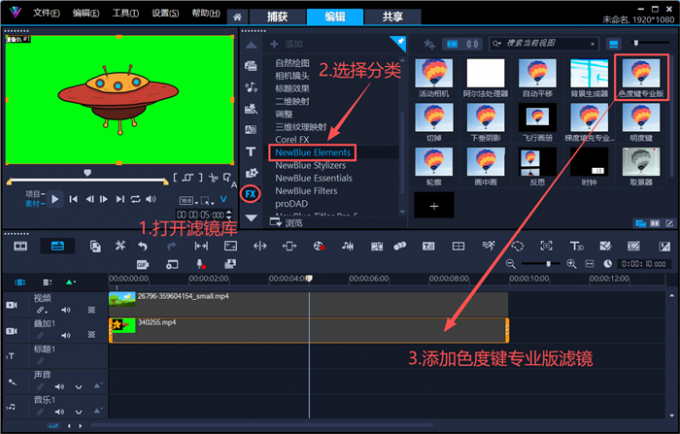Click the home tab icon
The width and height of the screenshot is (680, 434).
(x=237, y=17)
